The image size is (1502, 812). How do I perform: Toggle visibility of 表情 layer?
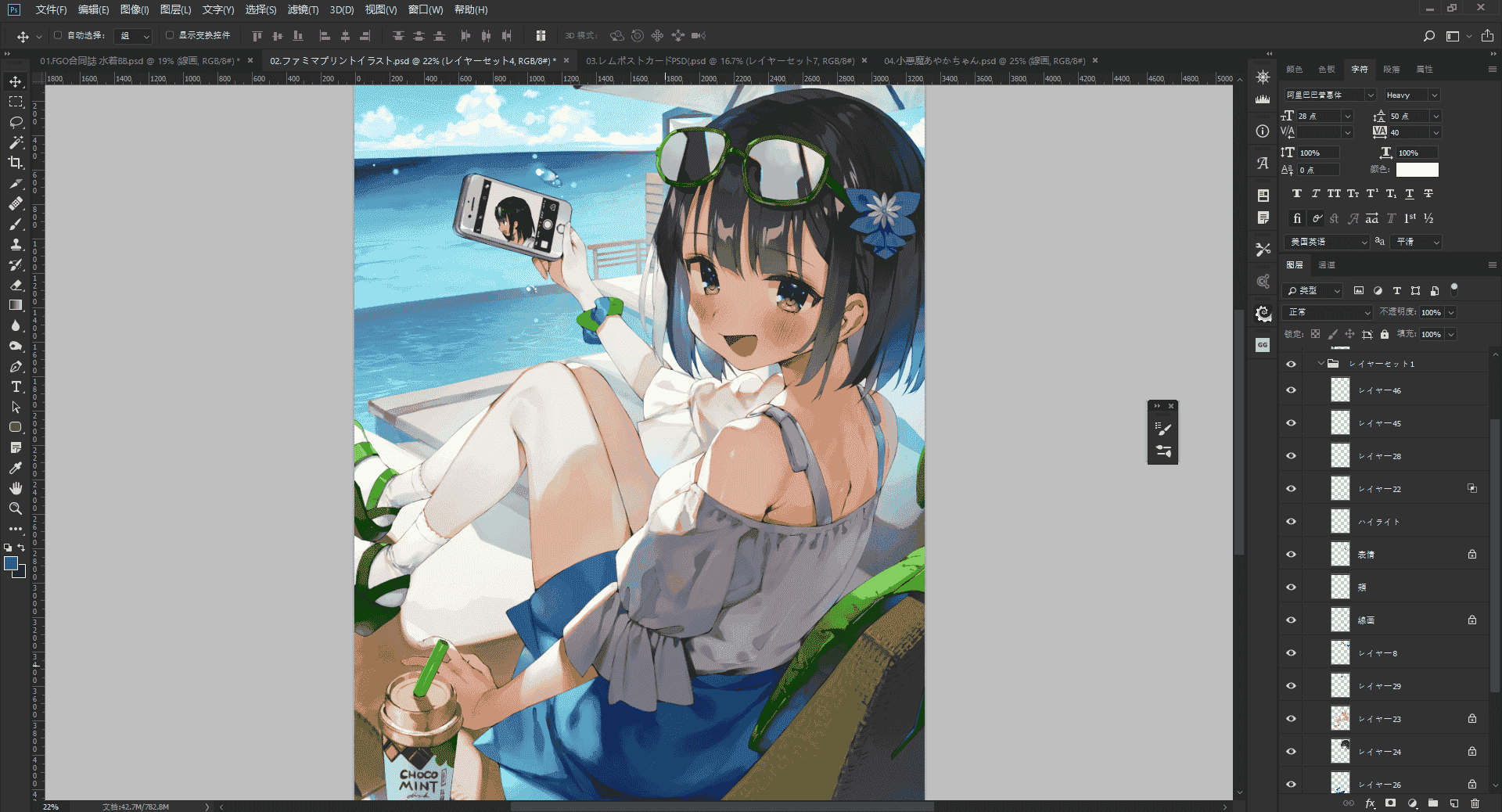pos(1291,555)
